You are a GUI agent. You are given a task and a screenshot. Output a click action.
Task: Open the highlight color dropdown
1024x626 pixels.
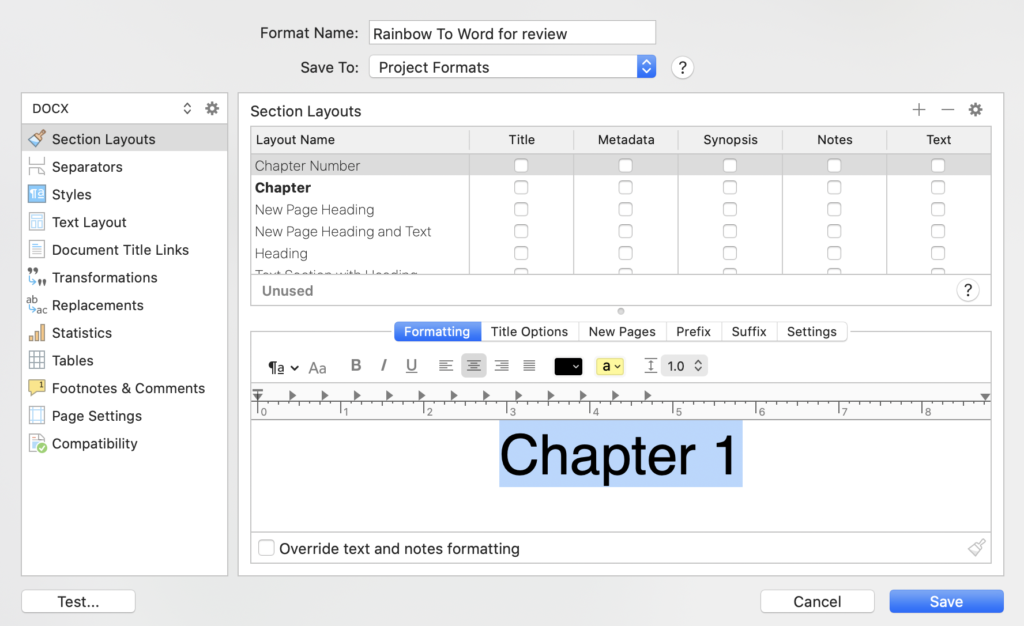coord(611,366)
